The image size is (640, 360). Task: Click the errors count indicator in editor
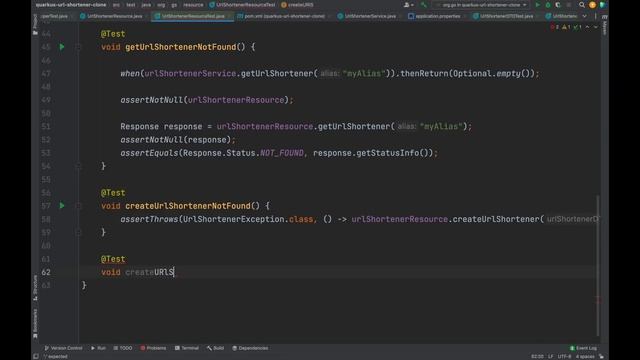tap(555, 27)
